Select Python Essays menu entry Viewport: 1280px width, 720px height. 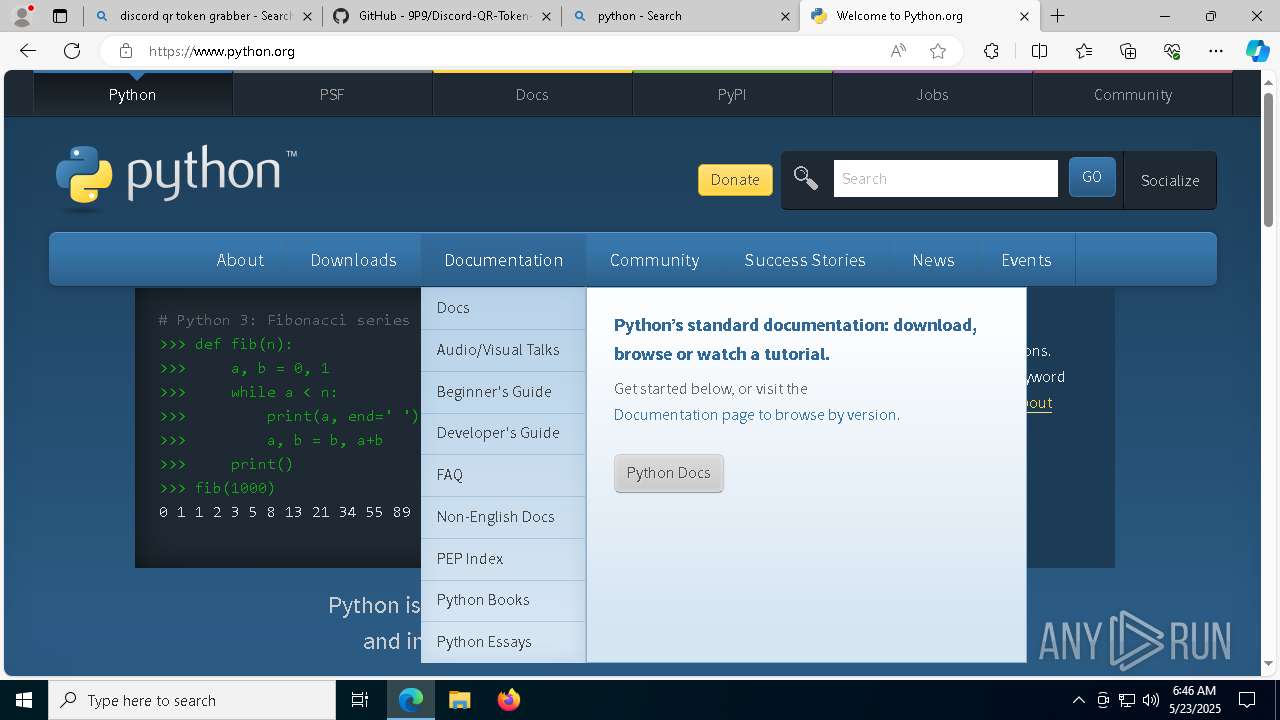[x=503, y=642]
